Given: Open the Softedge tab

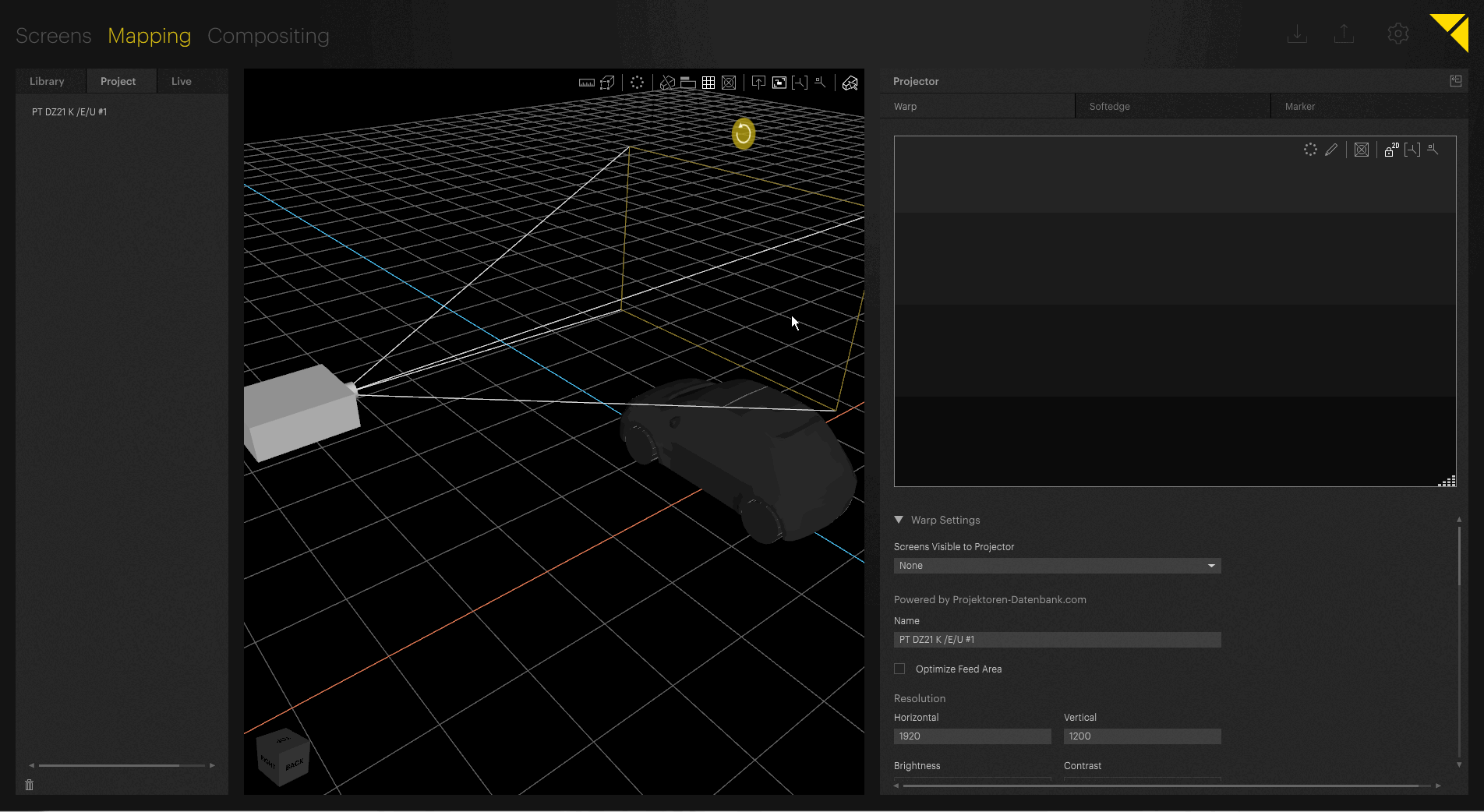Looking at the screenshot, I should (1173, 106).
